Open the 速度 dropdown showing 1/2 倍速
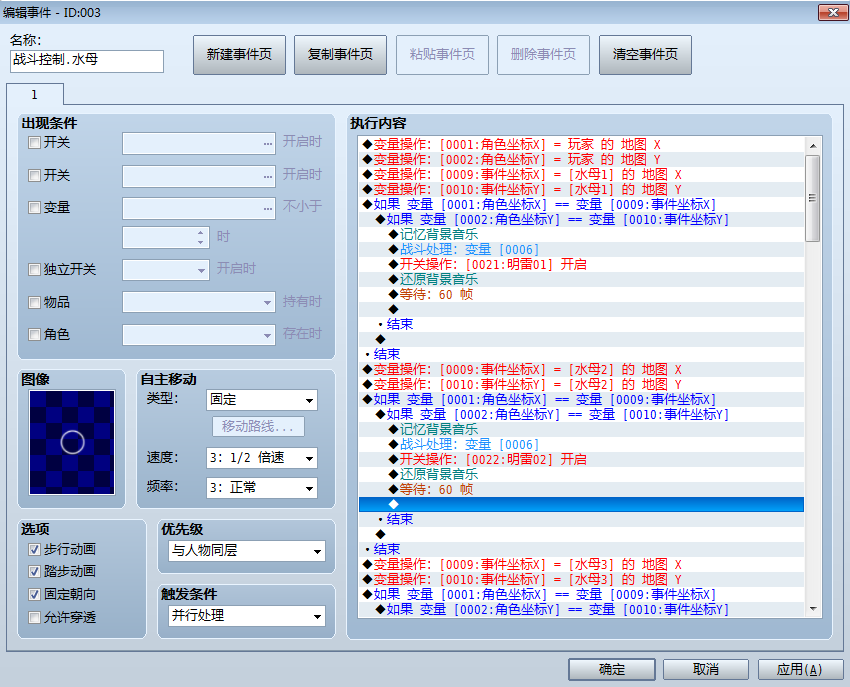 pos(262,458)
